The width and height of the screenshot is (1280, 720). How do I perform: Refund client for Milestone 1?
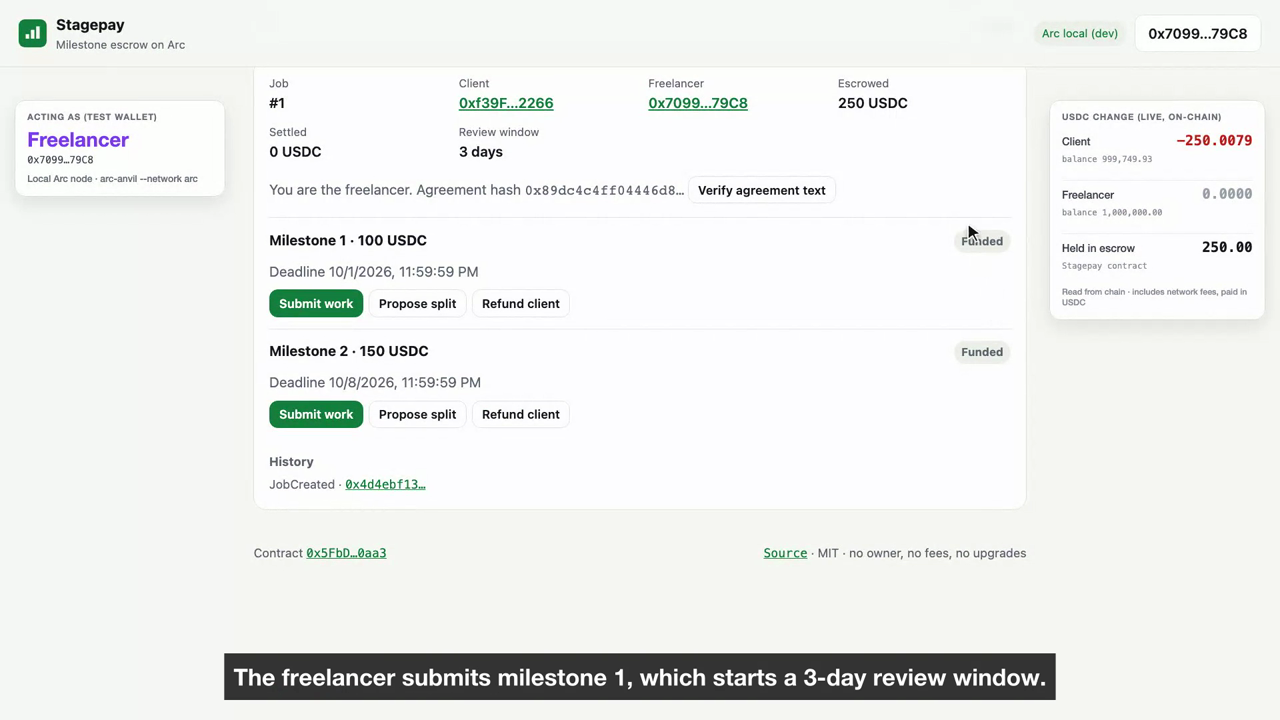(x=521, y=304)
